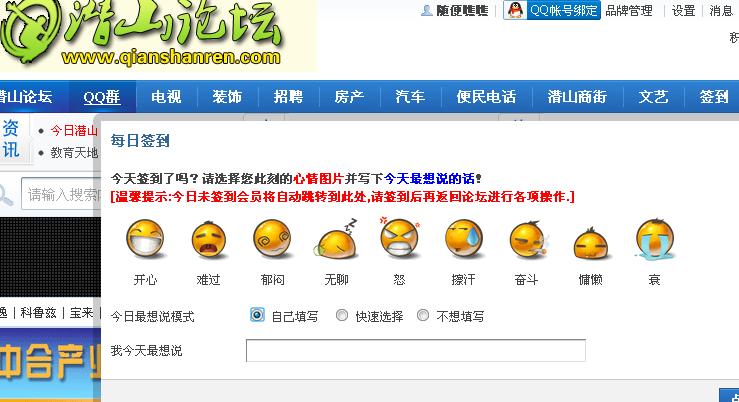Focus the 我今天最想说 text field
This screenshot has height=402, width=739.
pos(416,351)
